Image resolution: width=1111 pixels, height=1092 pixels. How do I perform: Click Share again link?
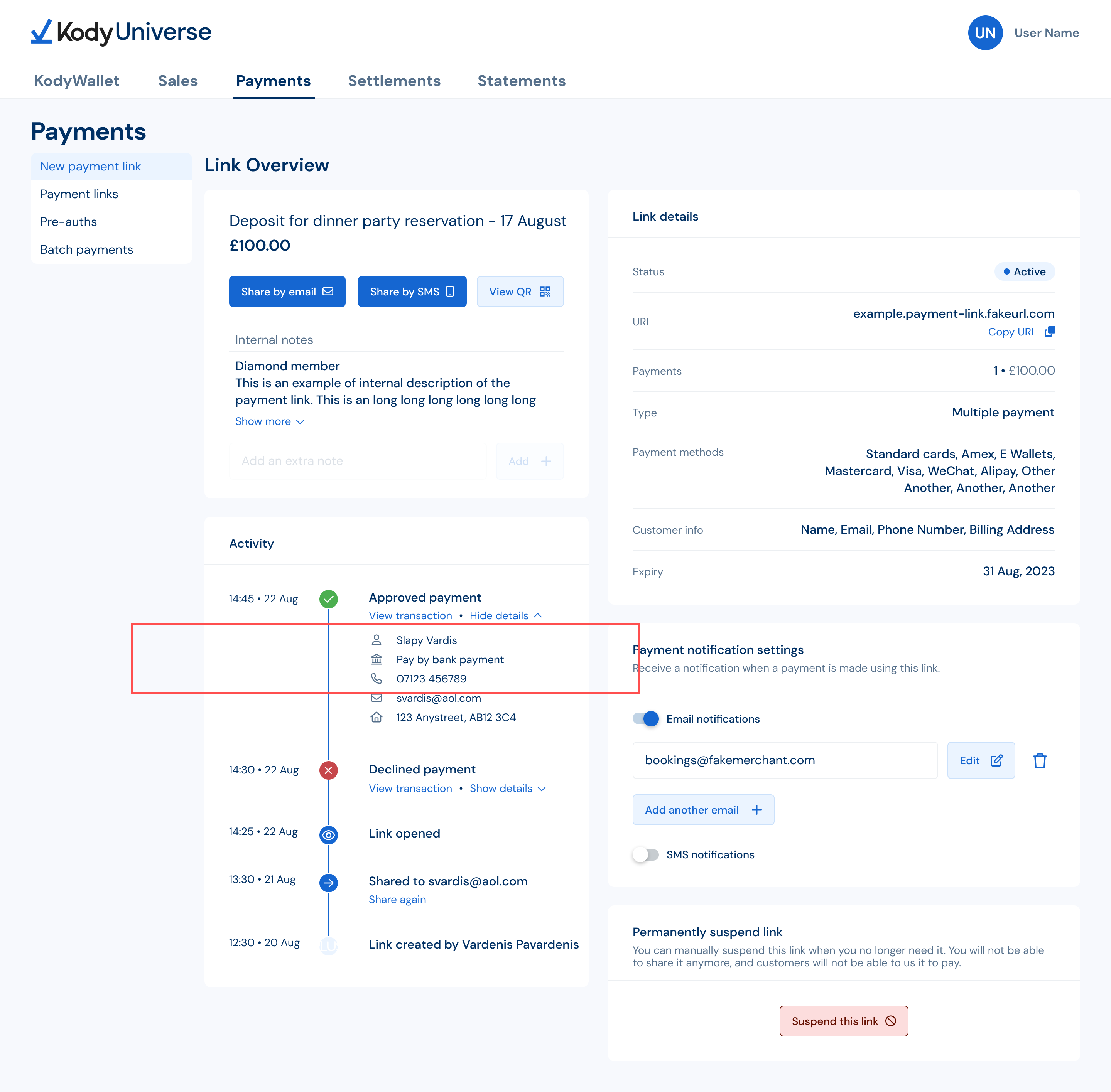[397, 899]
